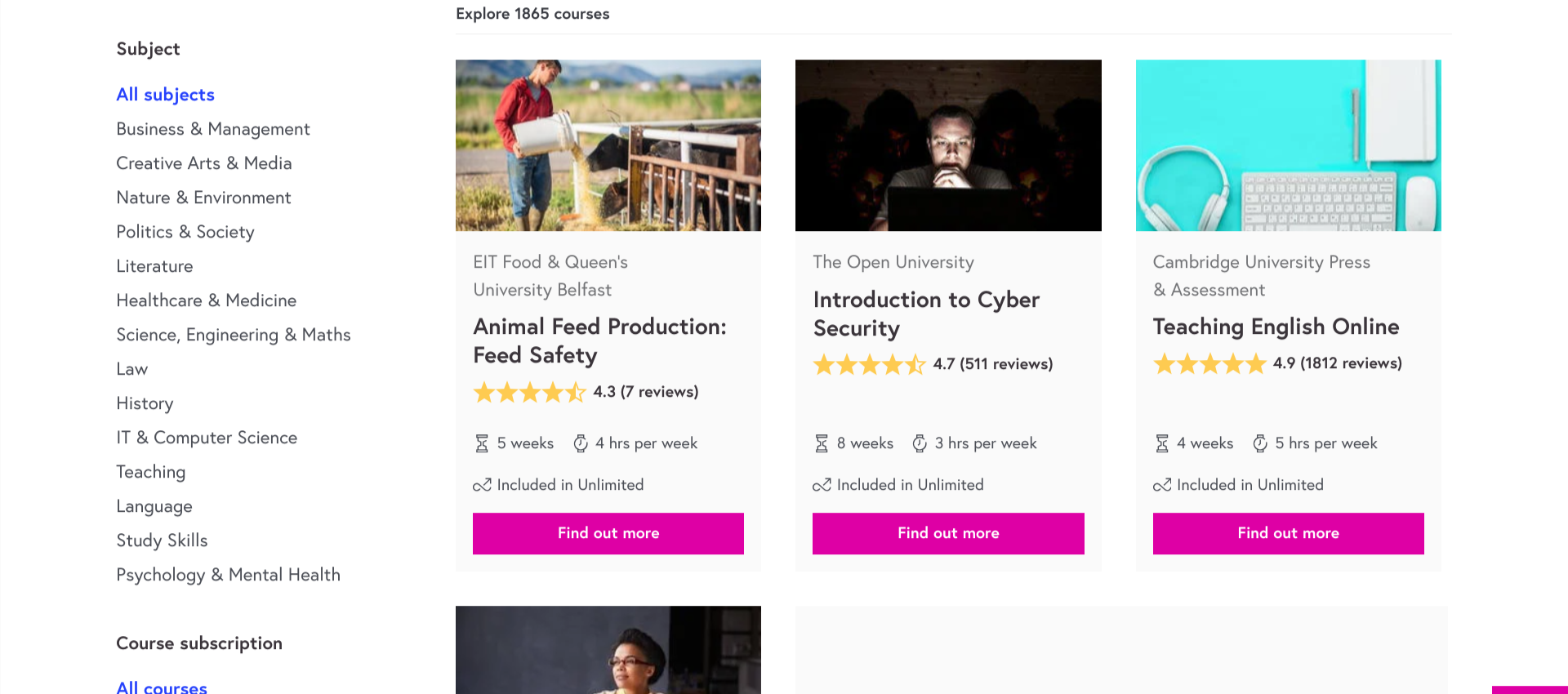Image resolution: width=1568 pixels, height=694 pixels.
Task: Click Unlimited icon on Cyber Security card
Action: (822, 485)
